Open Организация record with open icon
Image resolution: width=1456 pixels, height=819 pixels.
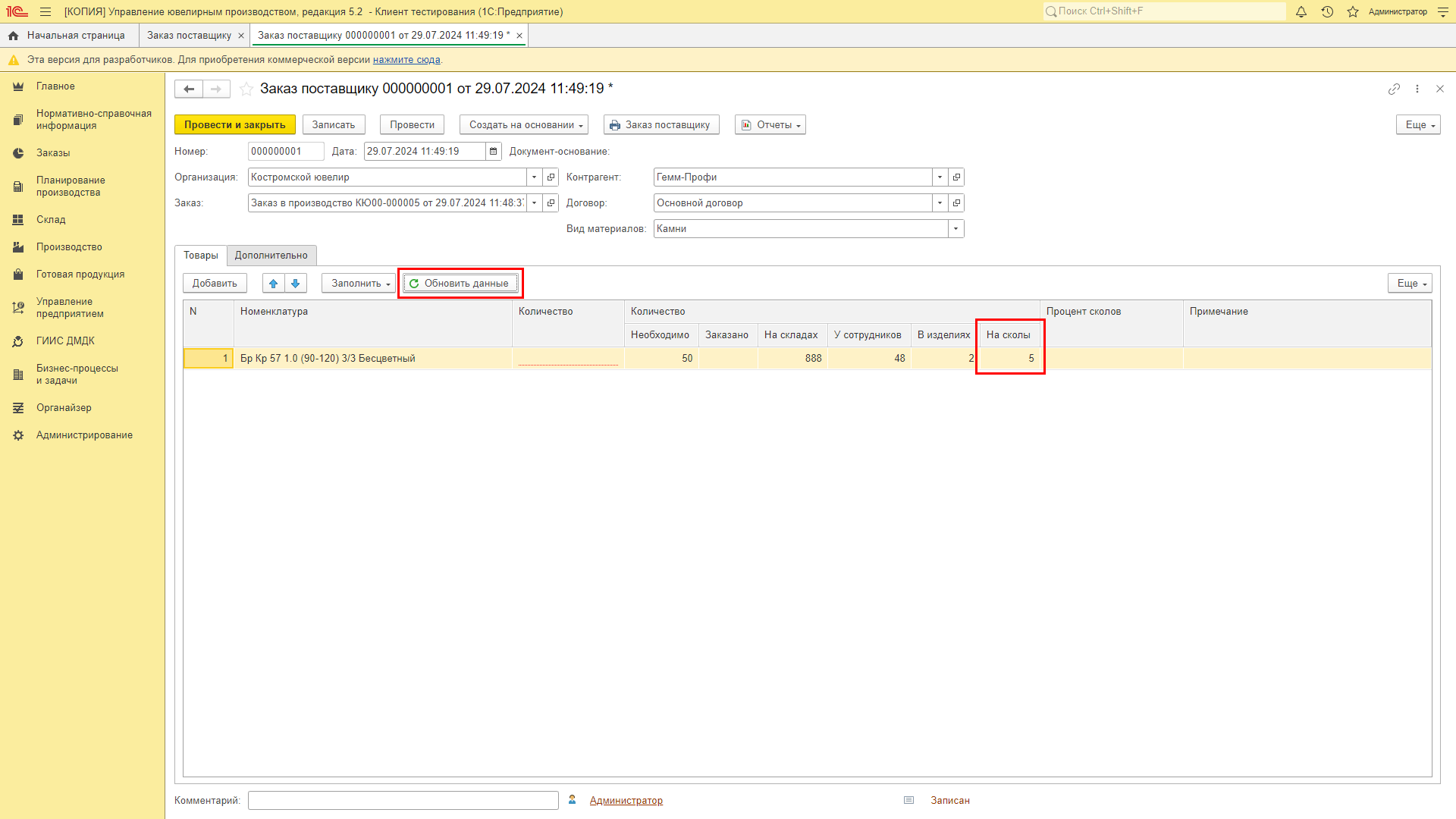(551, 177)
